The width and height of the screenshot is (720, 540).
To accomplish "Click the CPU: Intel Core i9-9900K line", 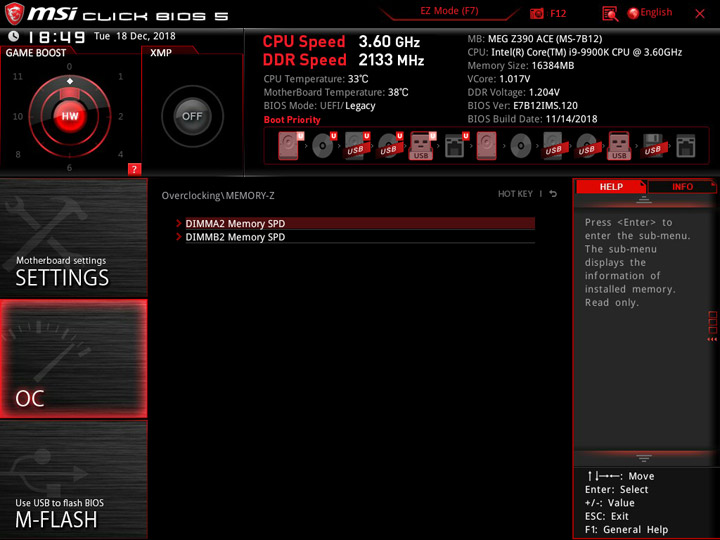I will 574,52.
